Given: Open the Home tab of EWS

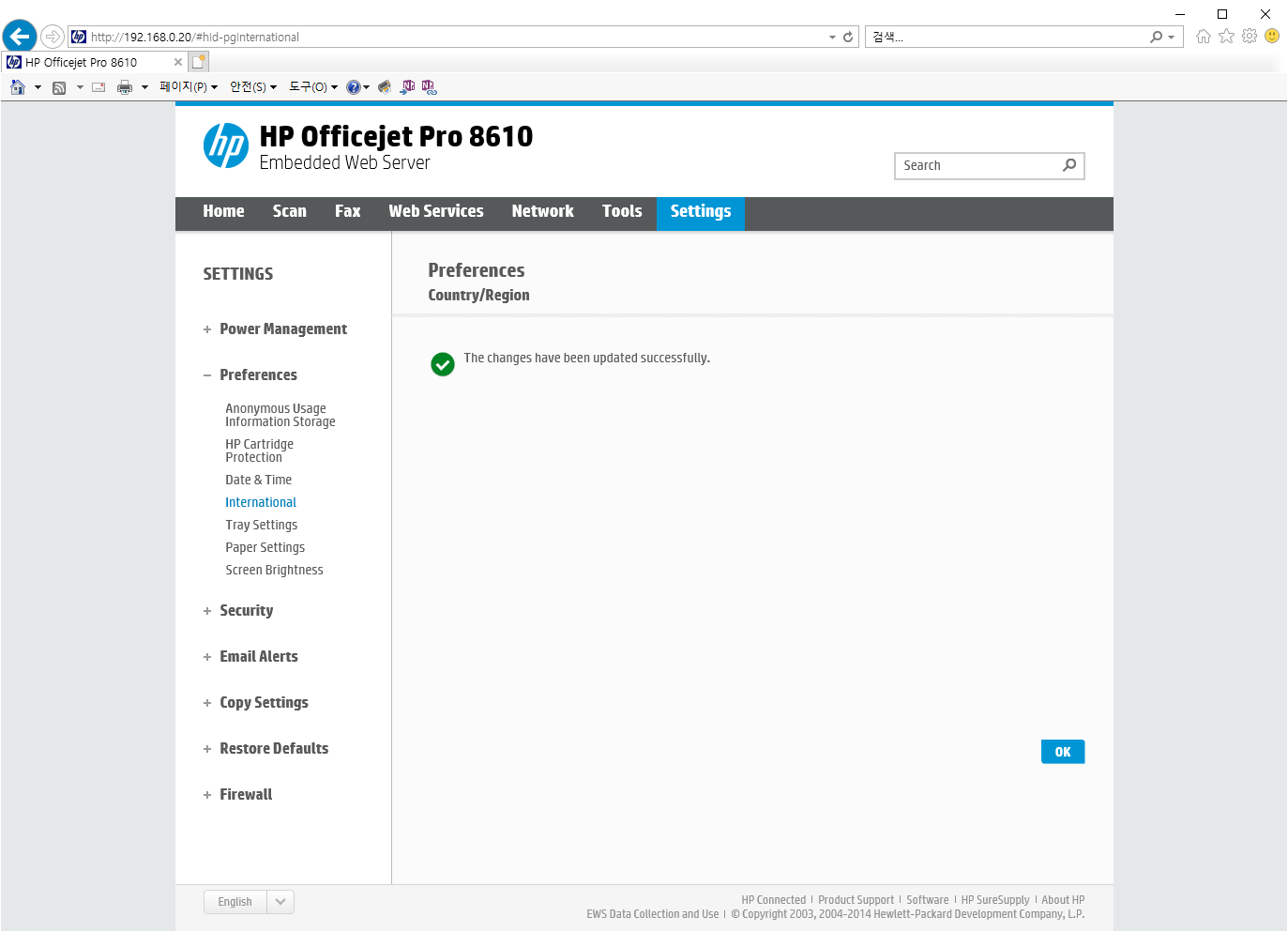Looking at the screenshot, I should [x=223, y=212].
